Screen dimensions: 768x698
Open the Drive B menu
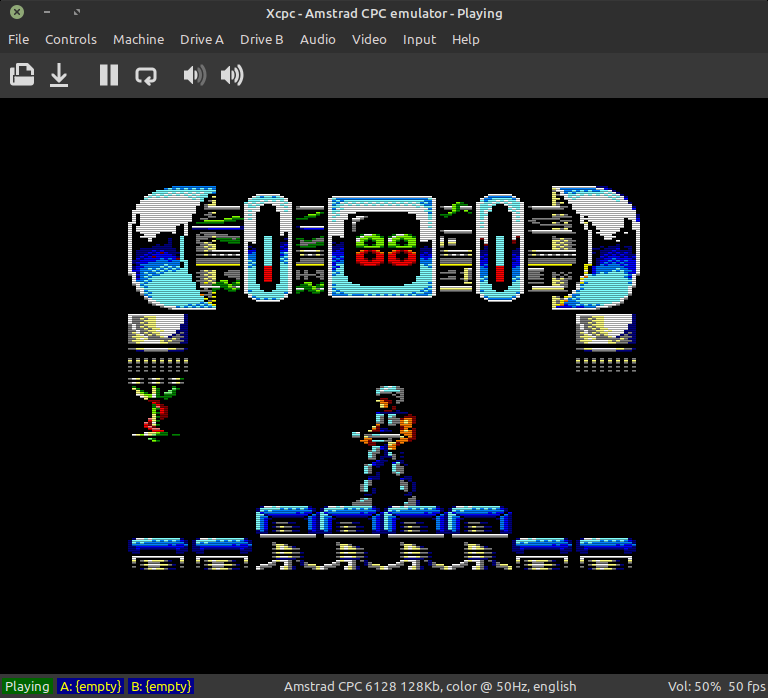pyautogui.click(x=262, y=40)
